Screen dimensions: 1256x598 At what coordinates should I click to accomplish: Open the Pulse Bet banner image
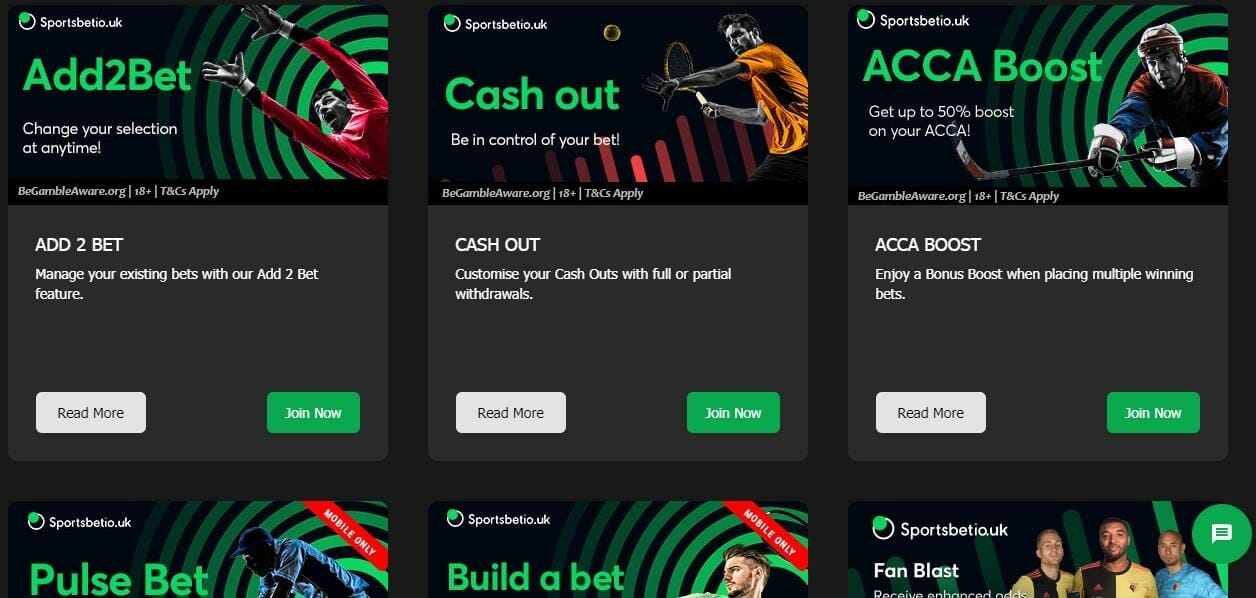(198, 549)
